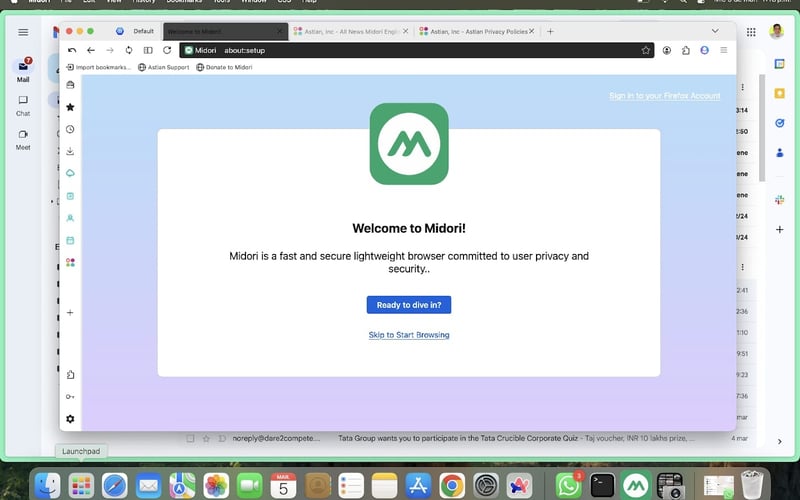
Task: Open the Bookmarks star in Midori sidebar
Action: (x=70, y=107)
